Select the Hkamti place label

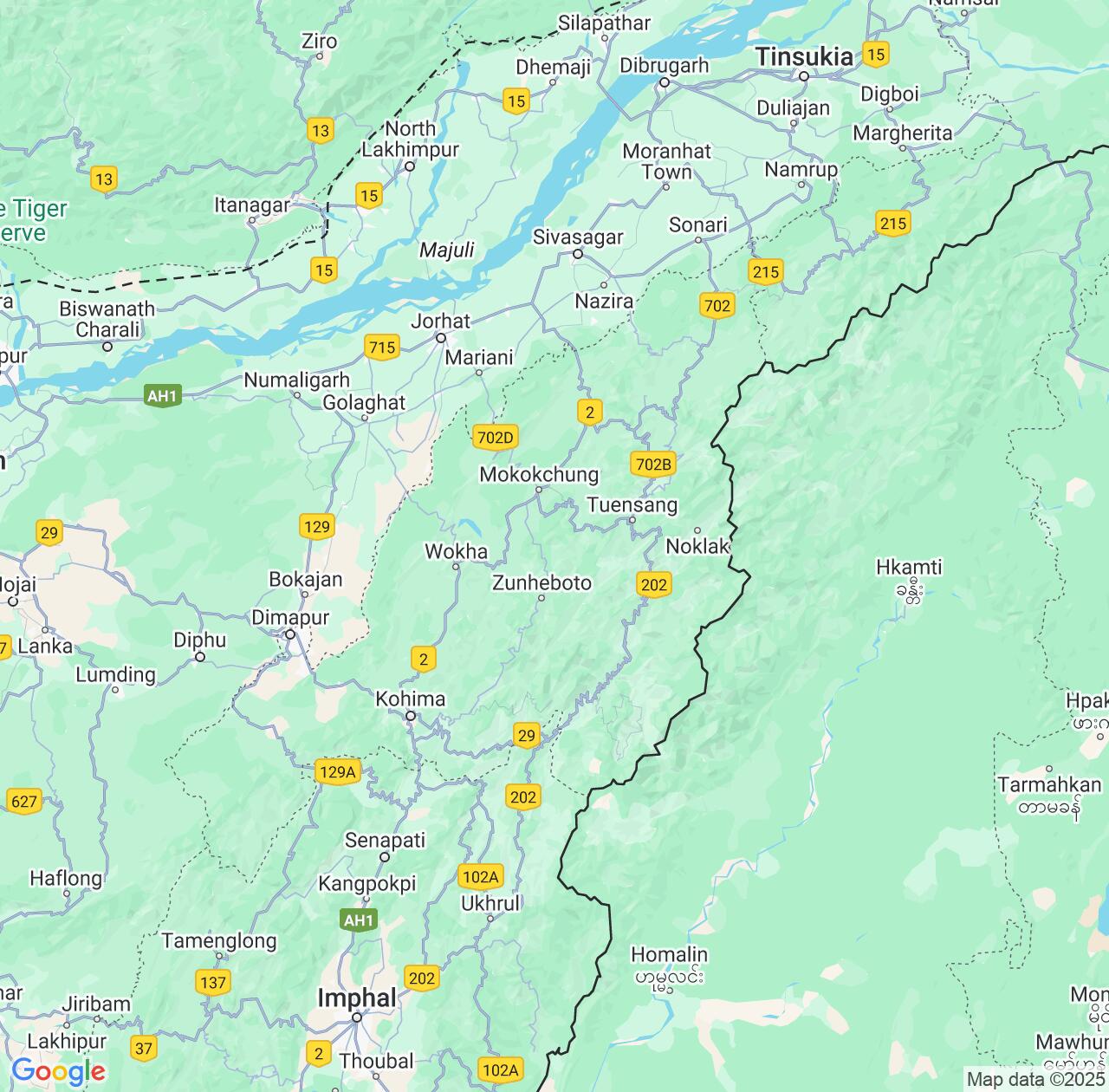[909, 568]
